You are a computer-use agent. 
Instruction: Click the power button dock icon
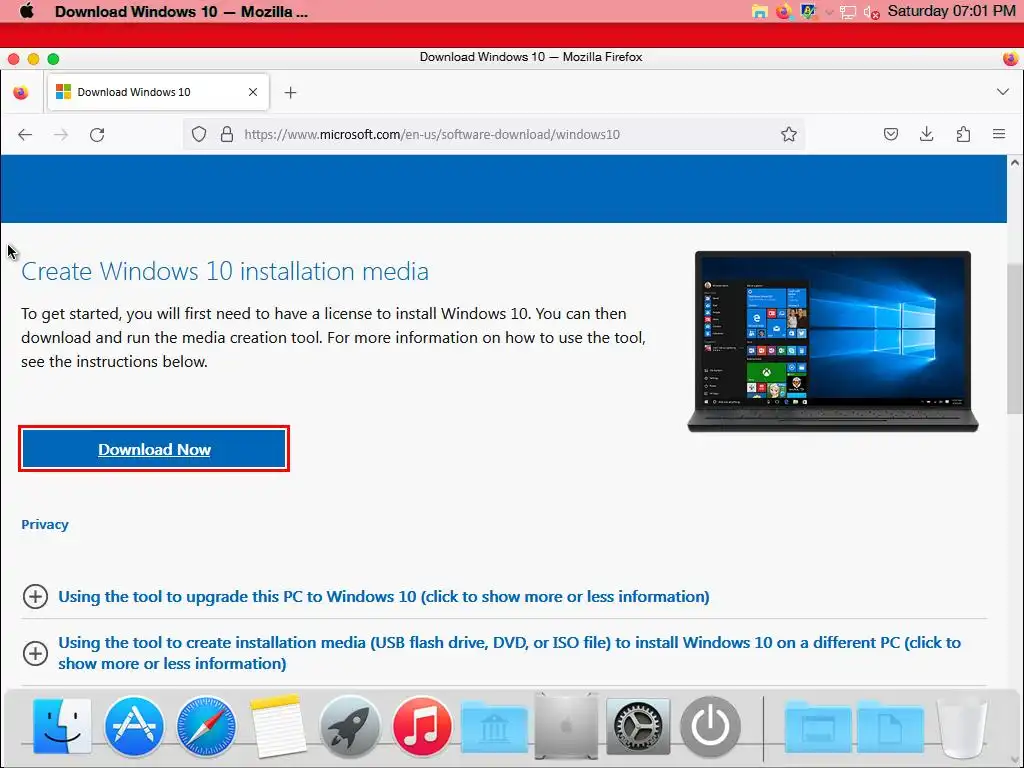pos(711,726)
